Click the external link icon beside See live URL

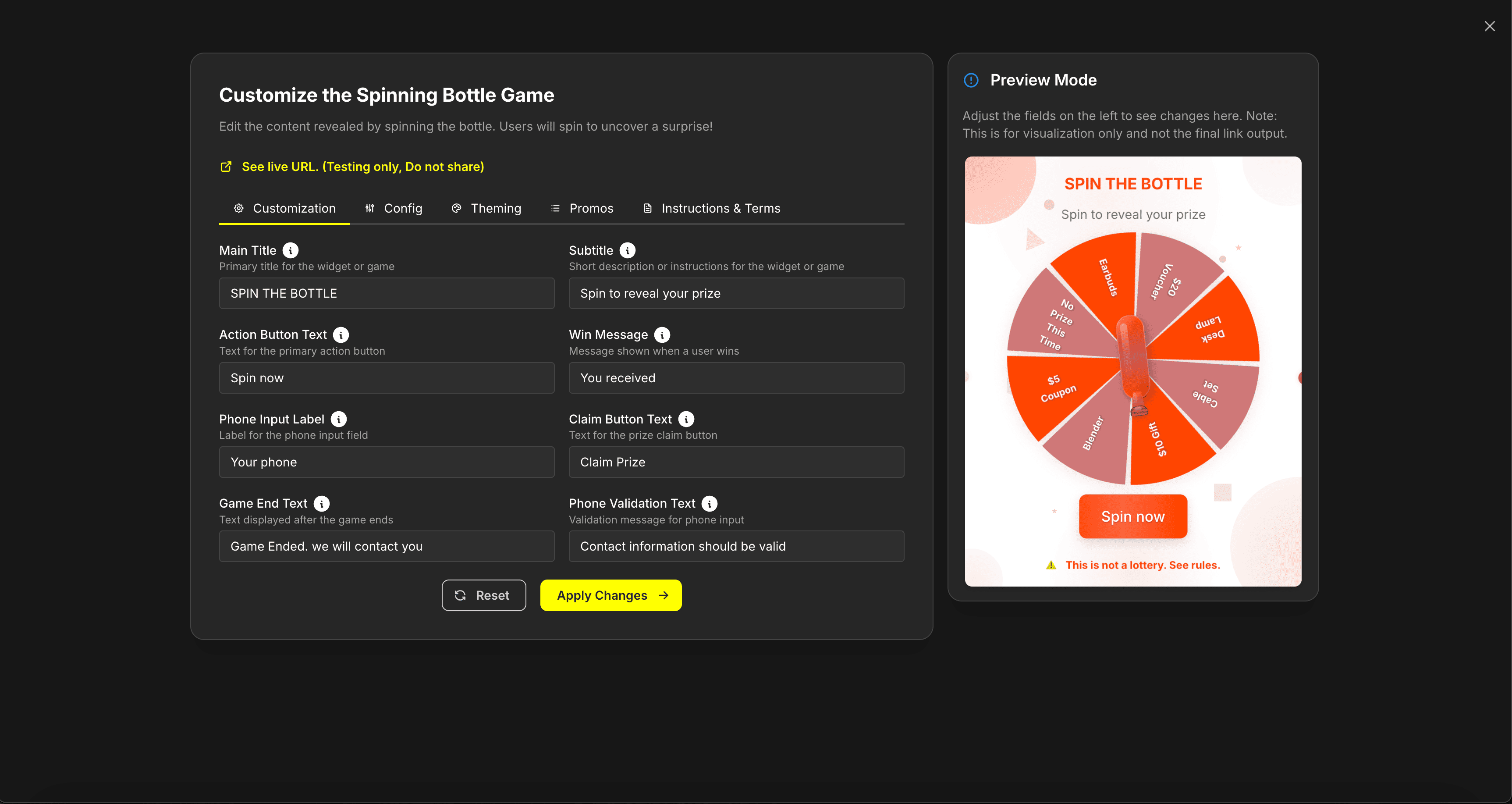coord(226,166)
